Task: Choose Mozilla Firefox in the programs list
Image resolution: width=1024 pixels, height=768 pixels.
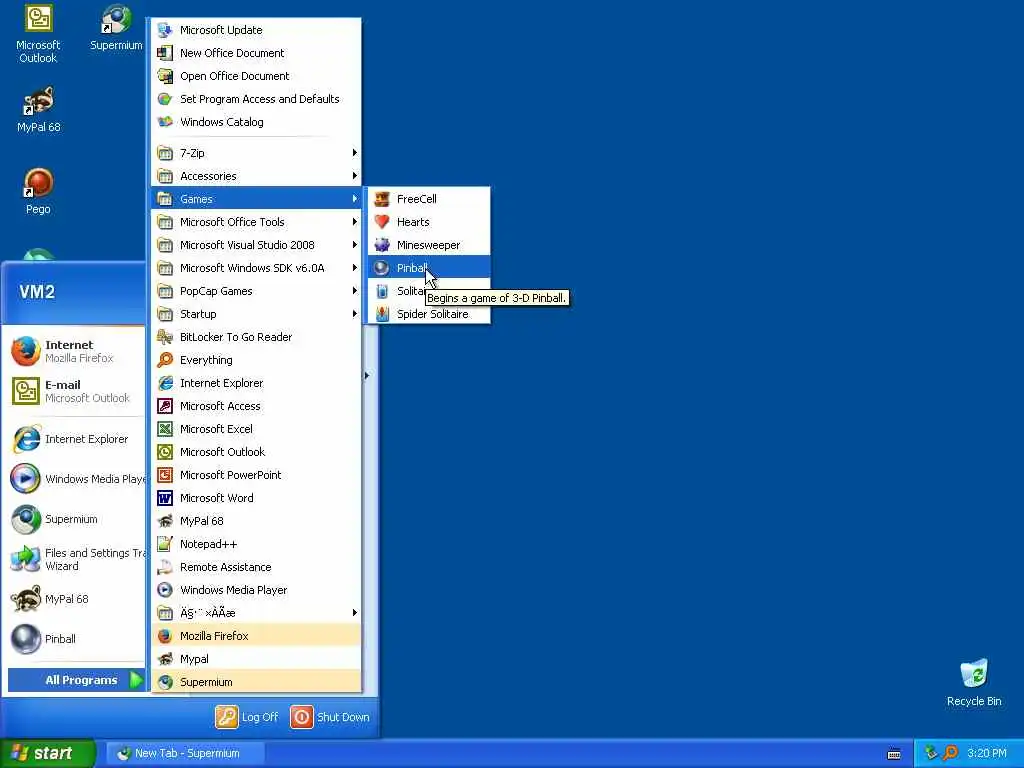Action: pos(256,636)
